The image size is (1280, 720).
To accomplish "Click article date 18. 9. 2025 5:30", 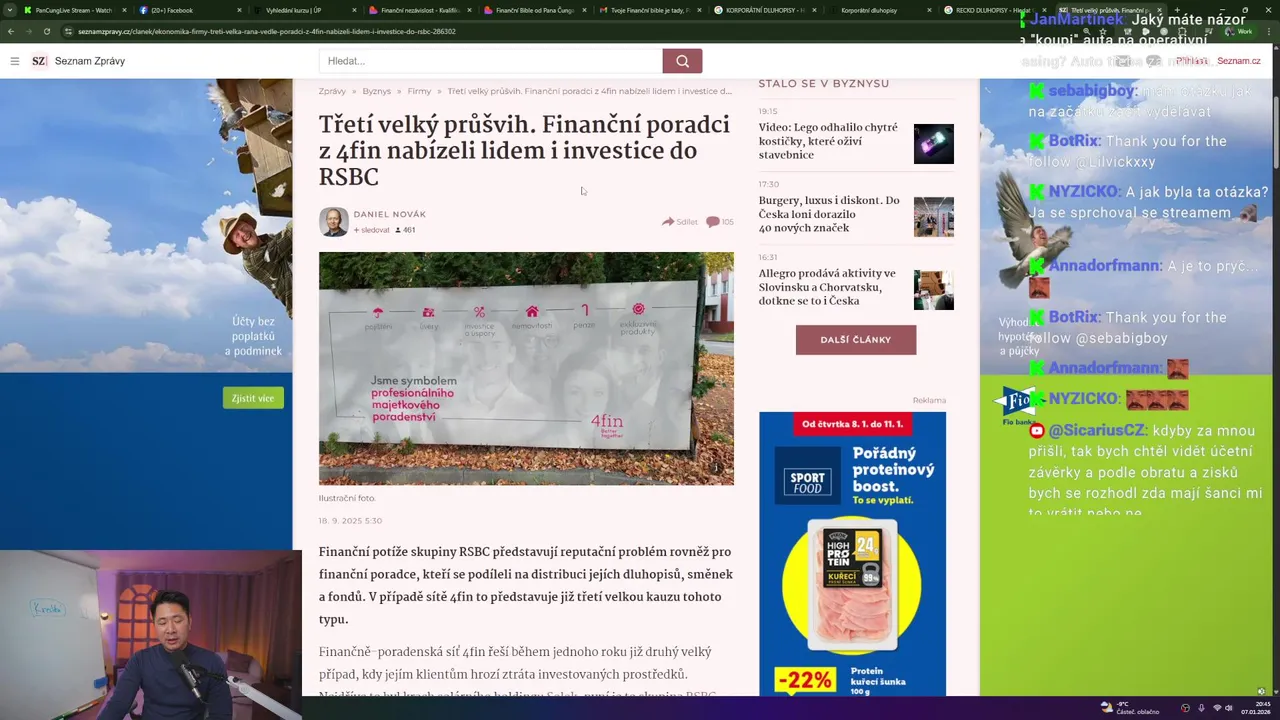I will [350, 521].
